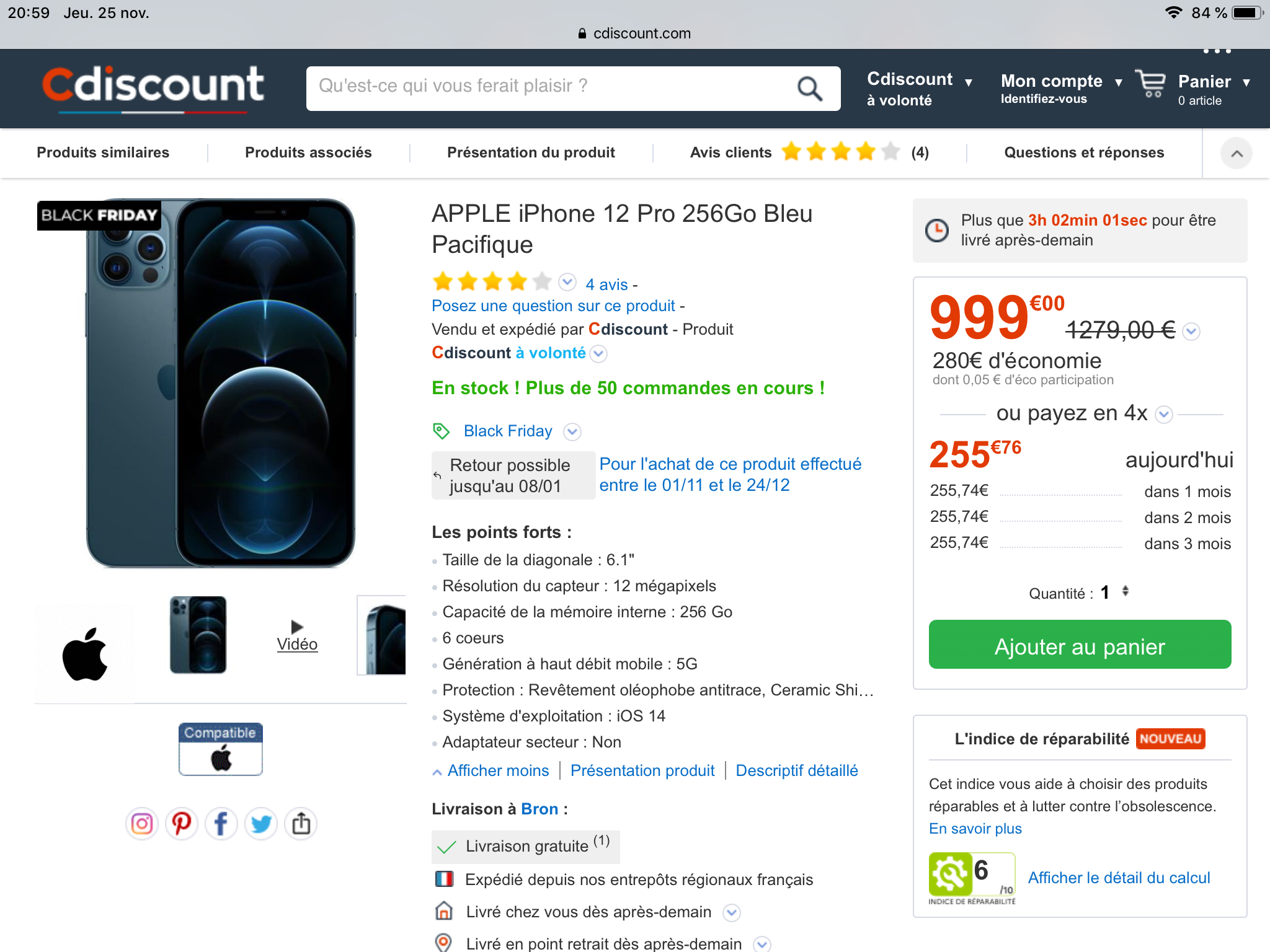Screen dimensions: 1270x952
Task: Share product on Facebook
Action: (221, 824)
